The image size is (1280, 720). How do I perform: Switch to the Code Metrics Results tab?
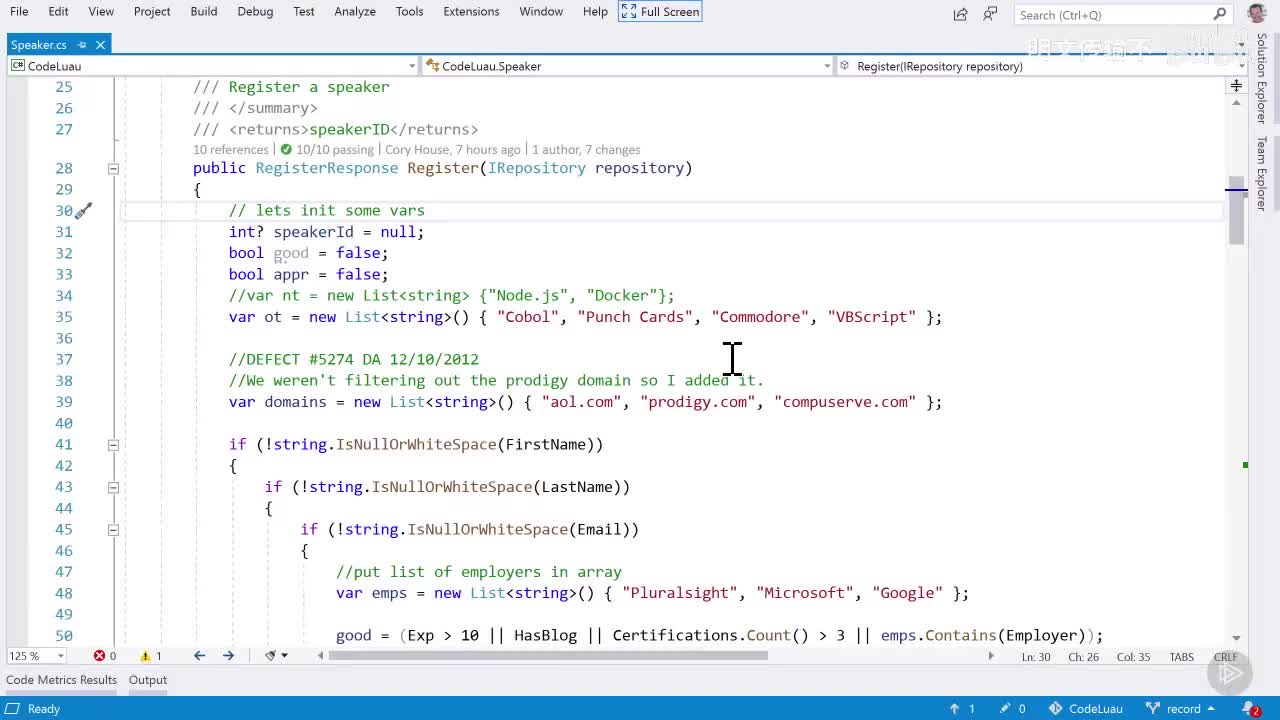point(61,680)
